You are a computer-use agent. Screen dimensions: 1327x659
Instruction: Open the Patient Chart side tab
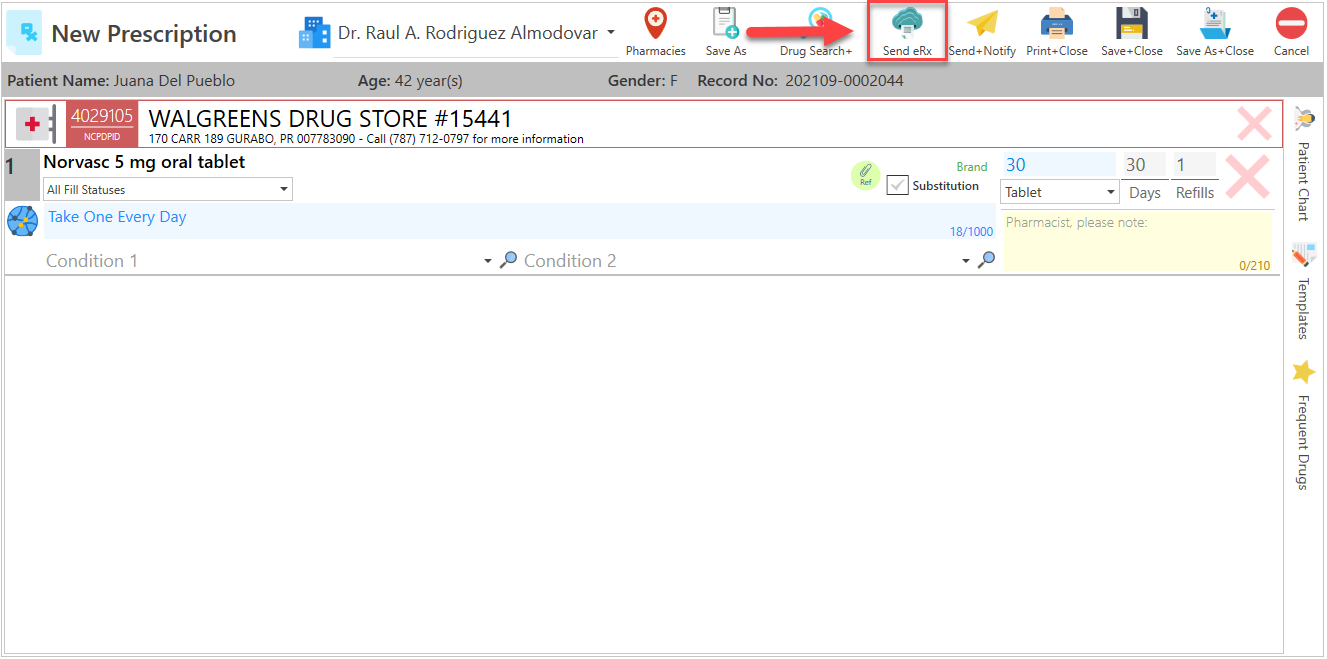(x=1303, y=165)
